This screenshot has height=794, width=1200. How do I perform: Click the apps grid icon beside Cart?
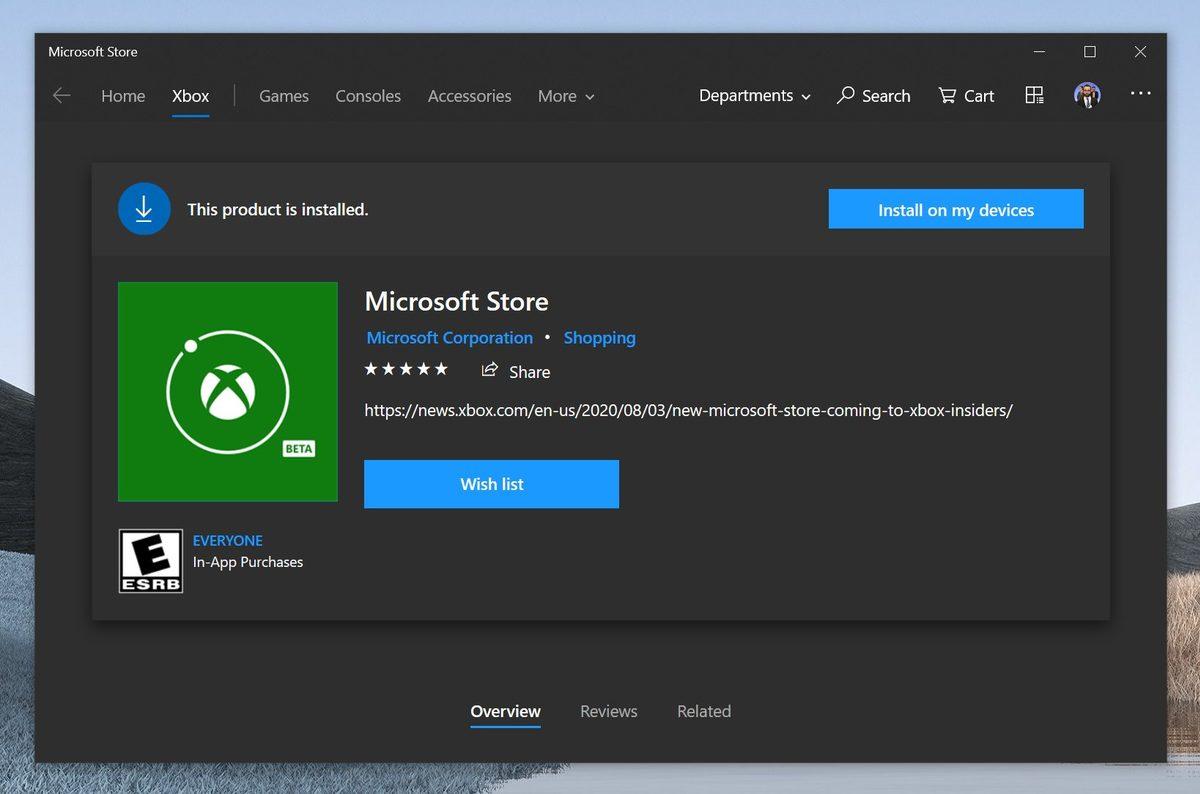1034,94
